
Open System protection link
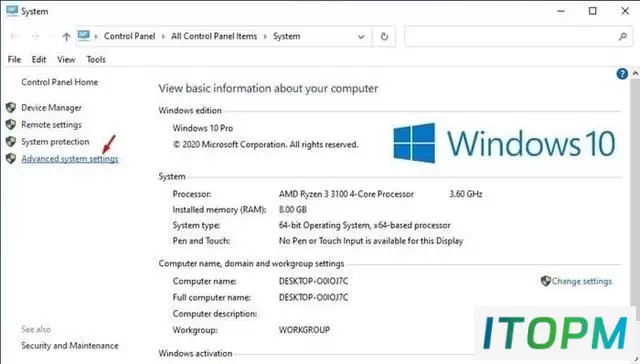click(55, 142)
